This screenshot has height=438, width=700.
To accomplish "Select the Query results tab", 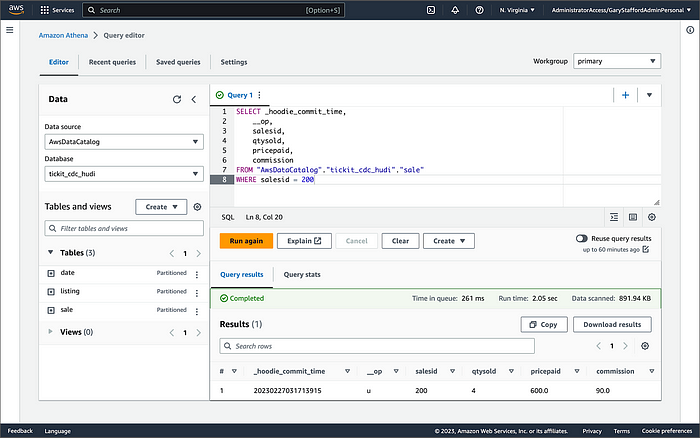I will [x=242, y=275].
